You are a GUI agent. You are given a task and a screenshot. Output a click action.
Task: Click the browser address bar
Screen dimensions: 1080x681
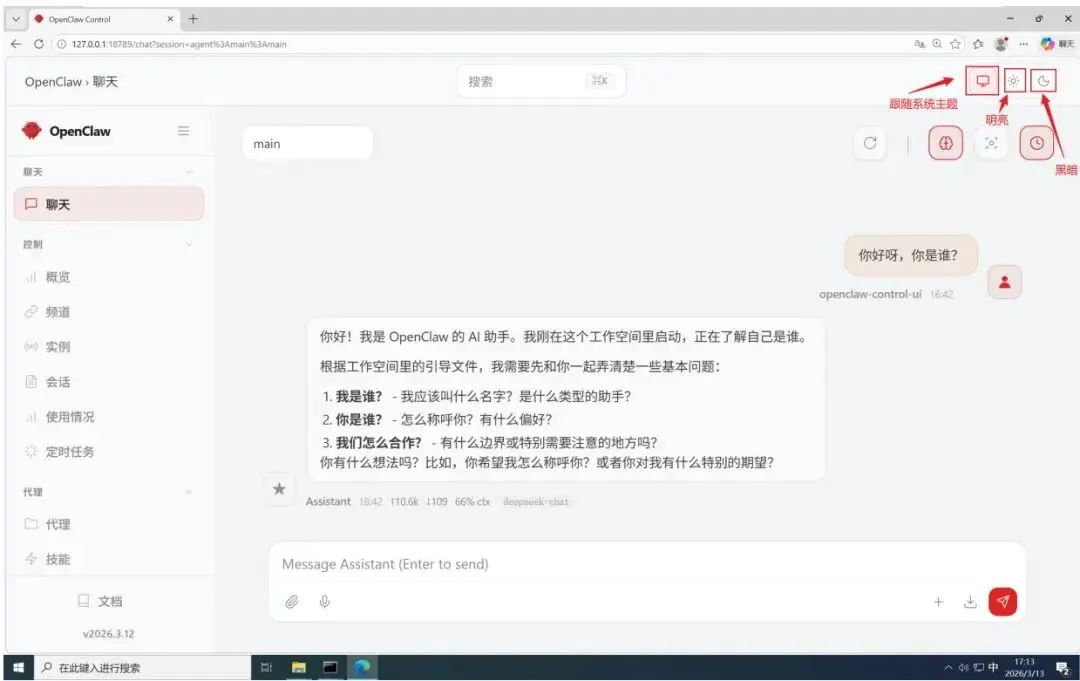pyautogui.click(x=482, y=44)
